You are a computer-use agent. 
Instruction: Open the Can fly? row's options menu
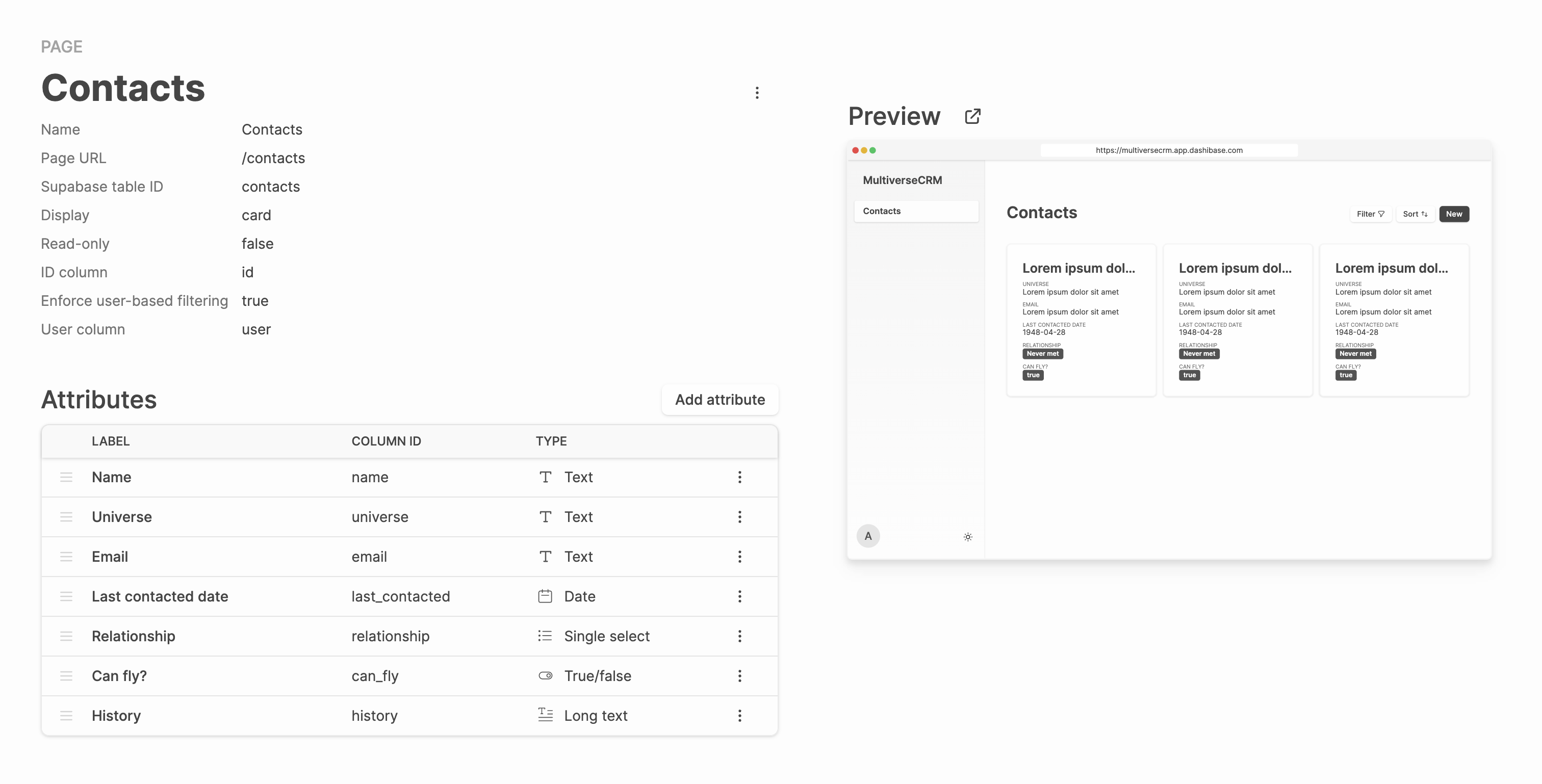pyautogui.click(x=740, y=675)
